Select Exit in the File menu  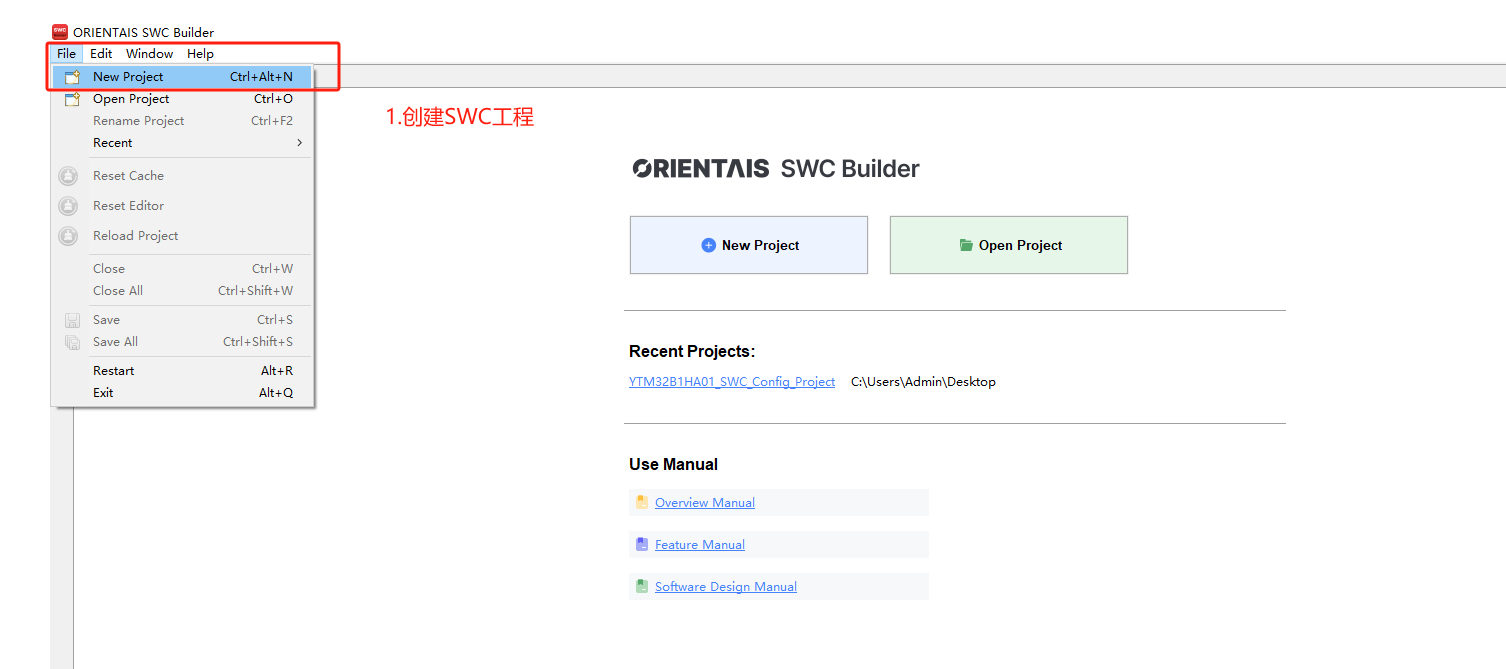pos(103,393)
